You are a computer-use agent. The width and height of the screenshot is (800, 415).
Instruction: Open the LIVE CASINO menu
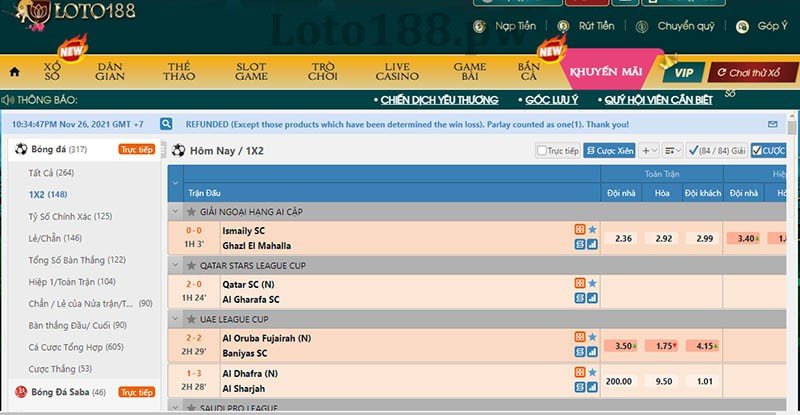397,71
